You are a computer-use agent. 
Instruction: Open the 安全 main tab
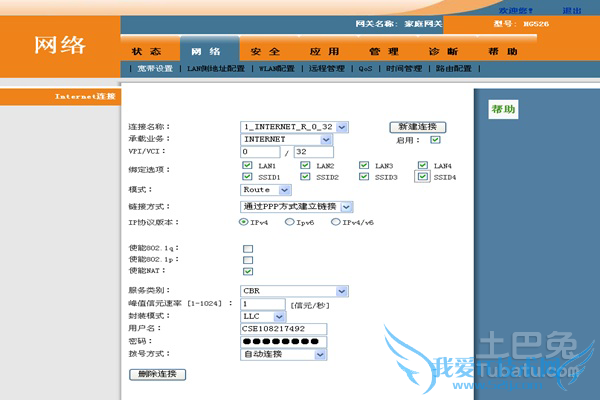coord(265,52)
